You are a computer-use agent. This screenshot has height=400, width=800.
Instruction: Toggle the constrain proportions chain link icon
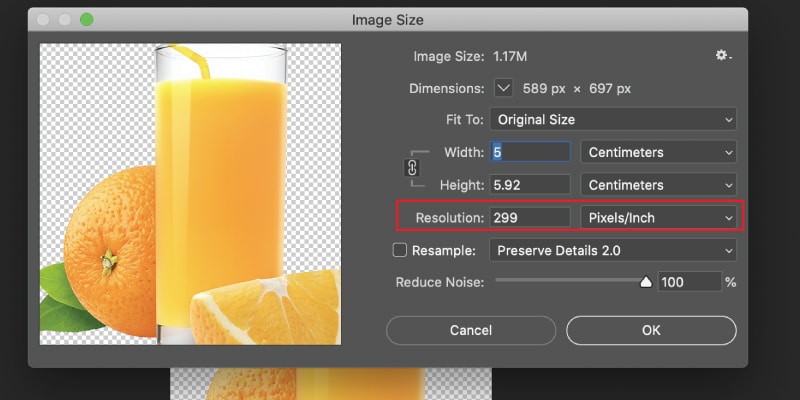(x=412, y=168)
